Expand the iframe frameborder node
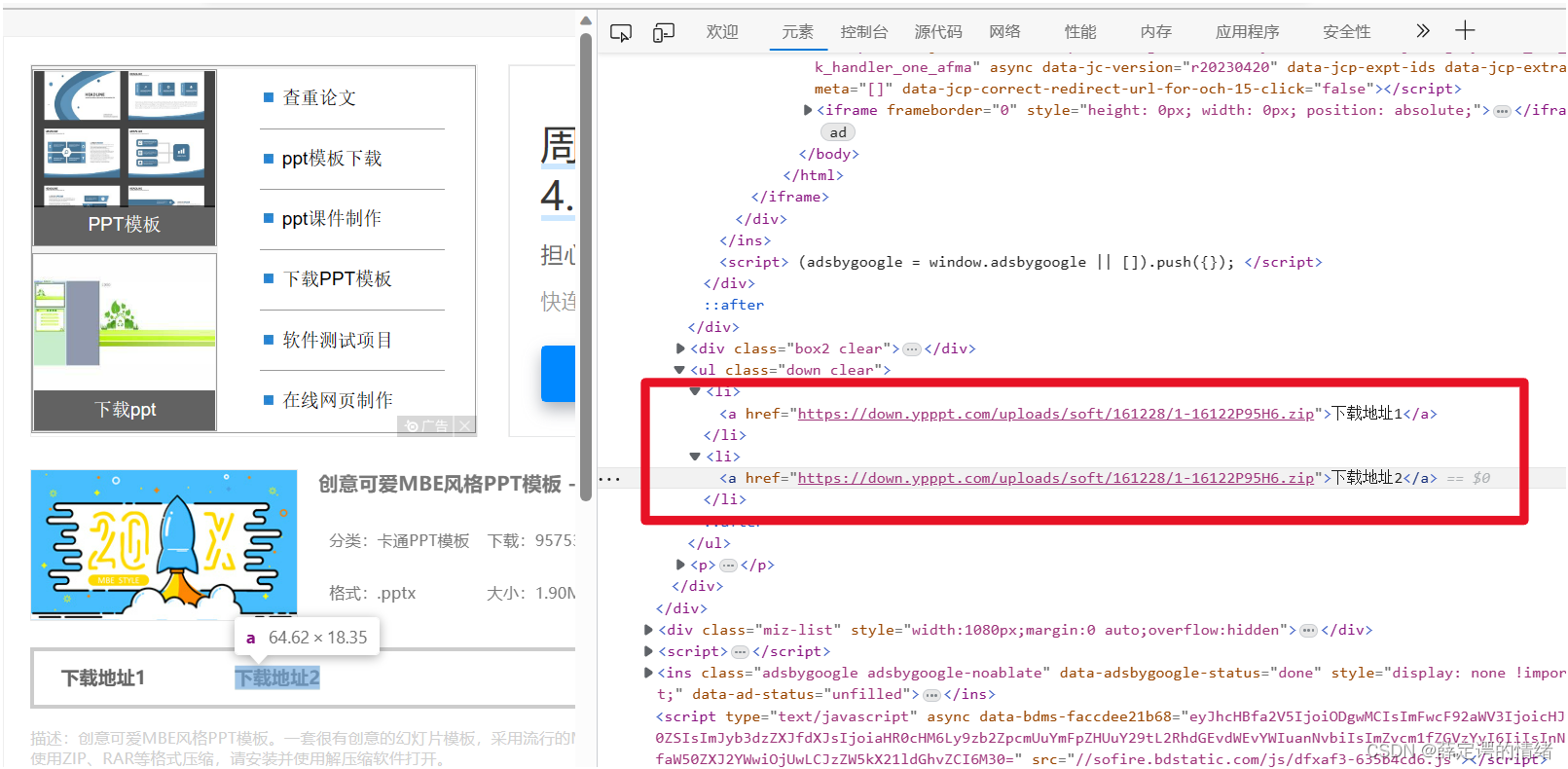 coord(808,110)
